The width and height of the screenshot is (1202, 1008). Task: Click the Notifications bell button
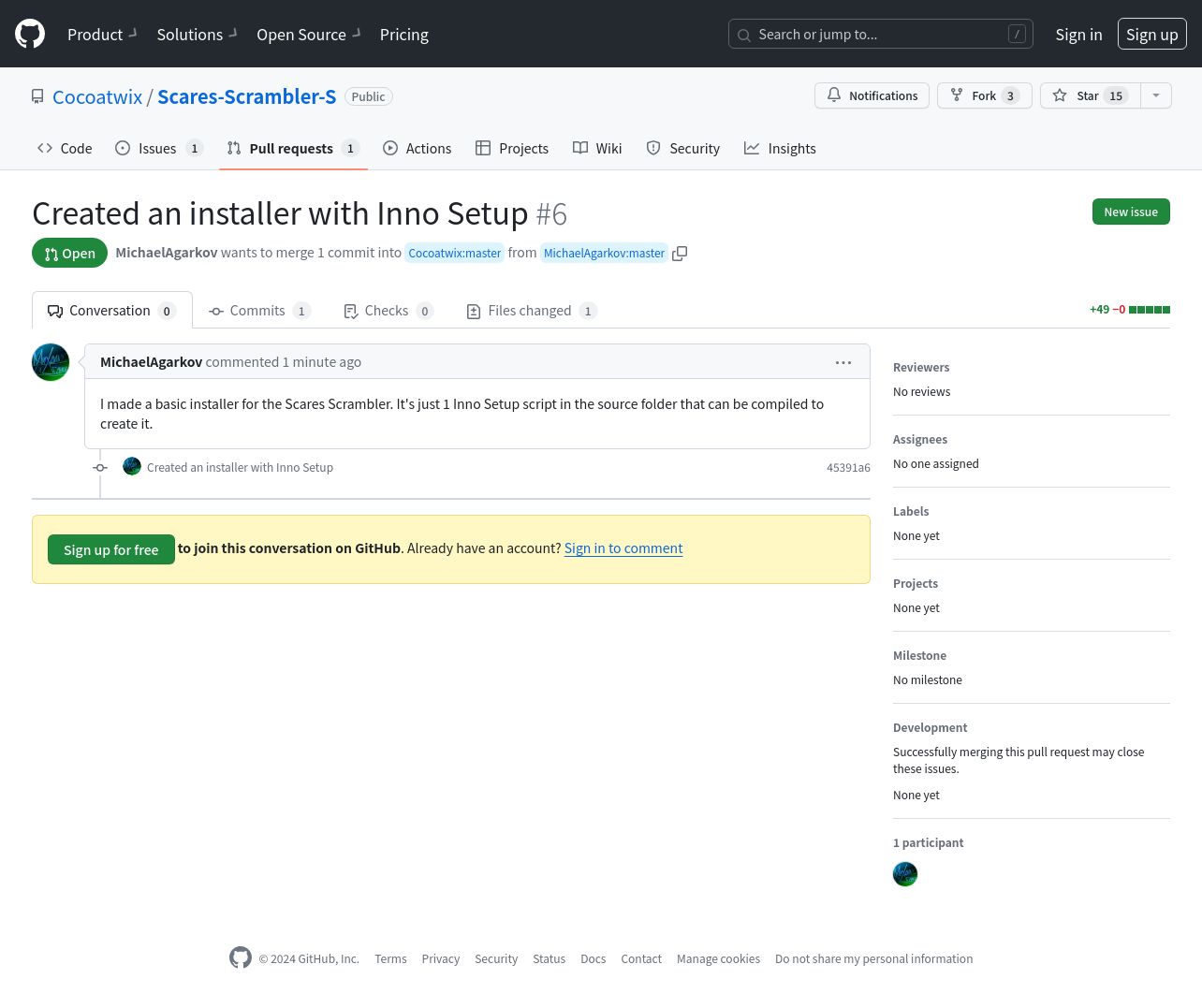click(872, 95)
